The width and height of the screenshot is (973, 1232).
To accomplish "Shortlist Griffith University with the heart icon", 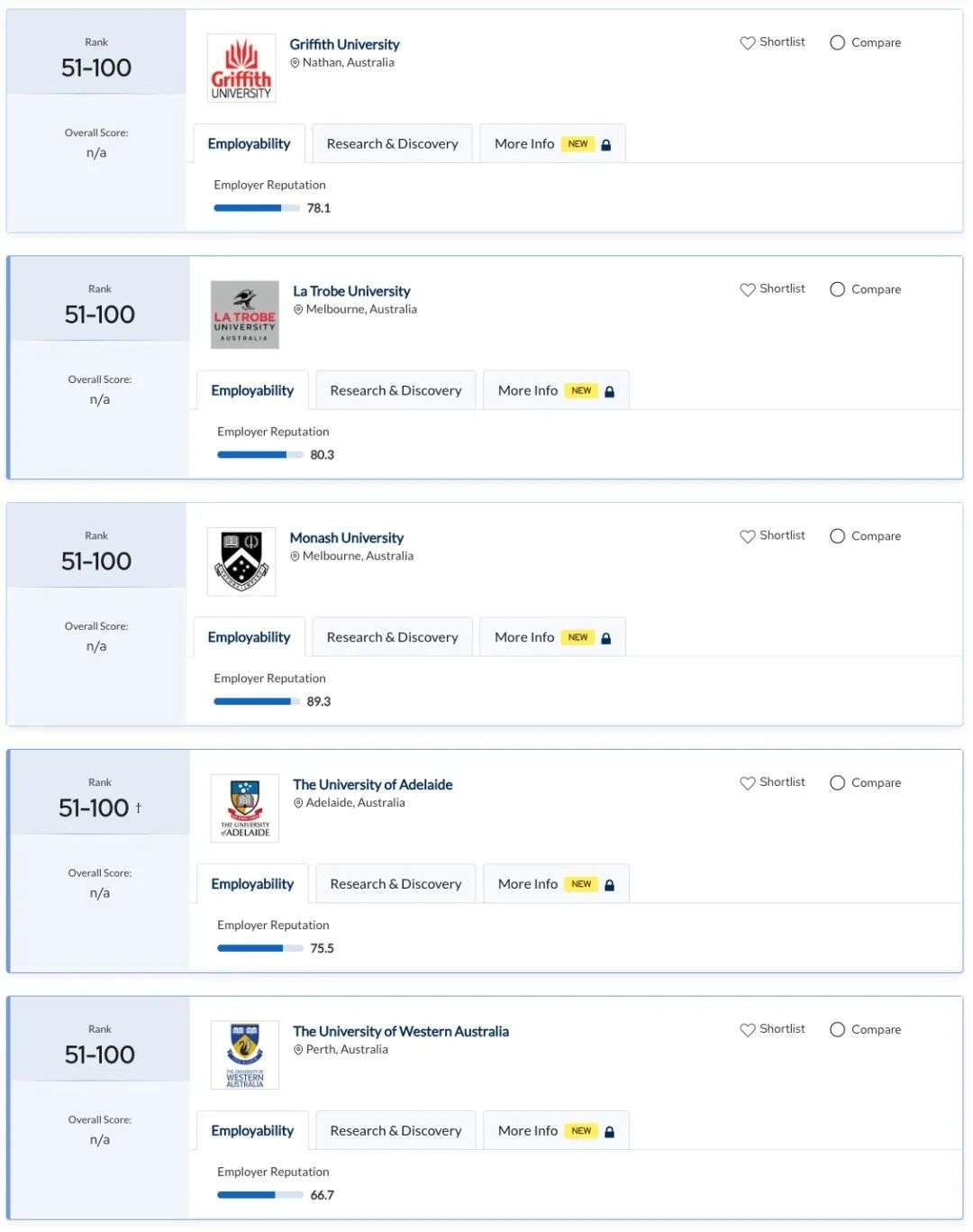I will coord(748,42).
